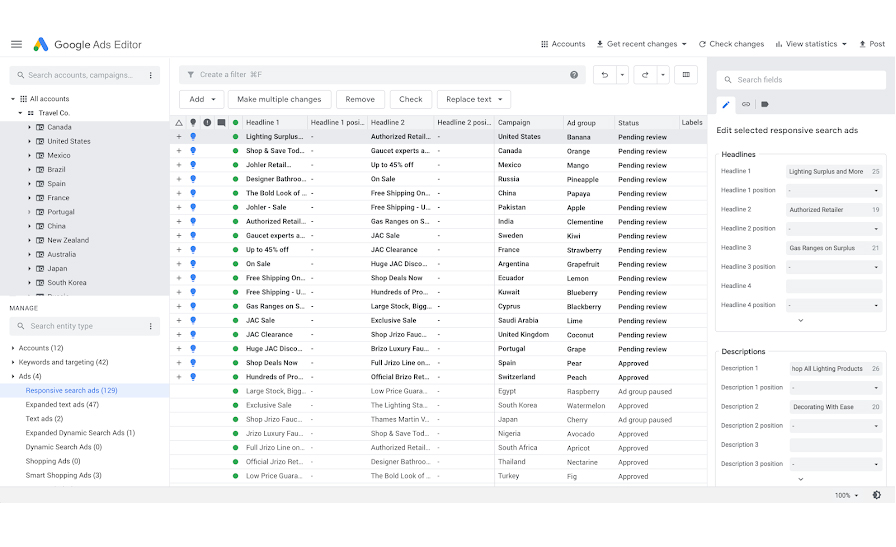This screenshot has width=896, height=547.
Task: Click the Post button
Action: pyautogui.click(x=872, y=44)
